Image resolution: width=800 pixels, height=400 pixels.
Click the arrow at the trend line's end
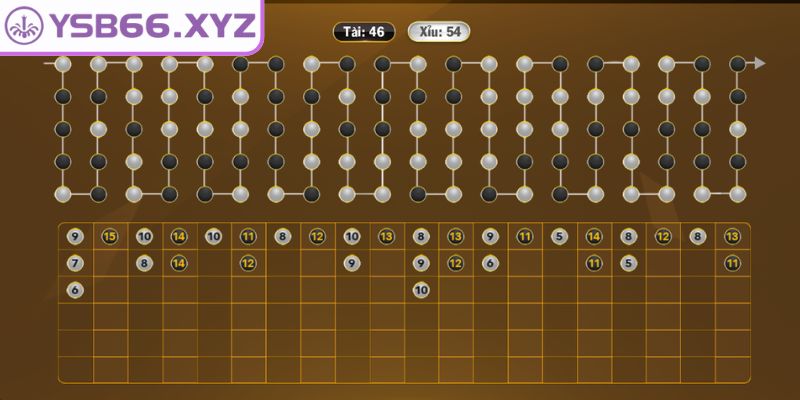(760, 64)
